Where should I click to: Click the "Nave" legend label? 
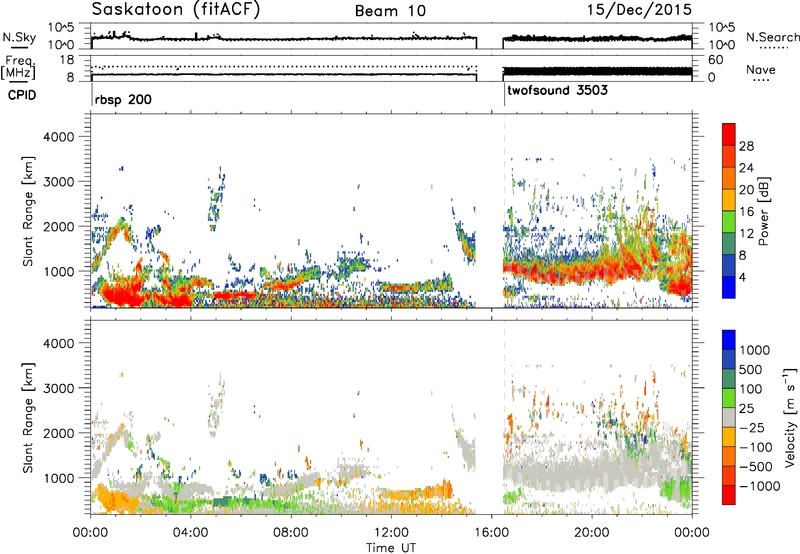(x=761, y=69)
